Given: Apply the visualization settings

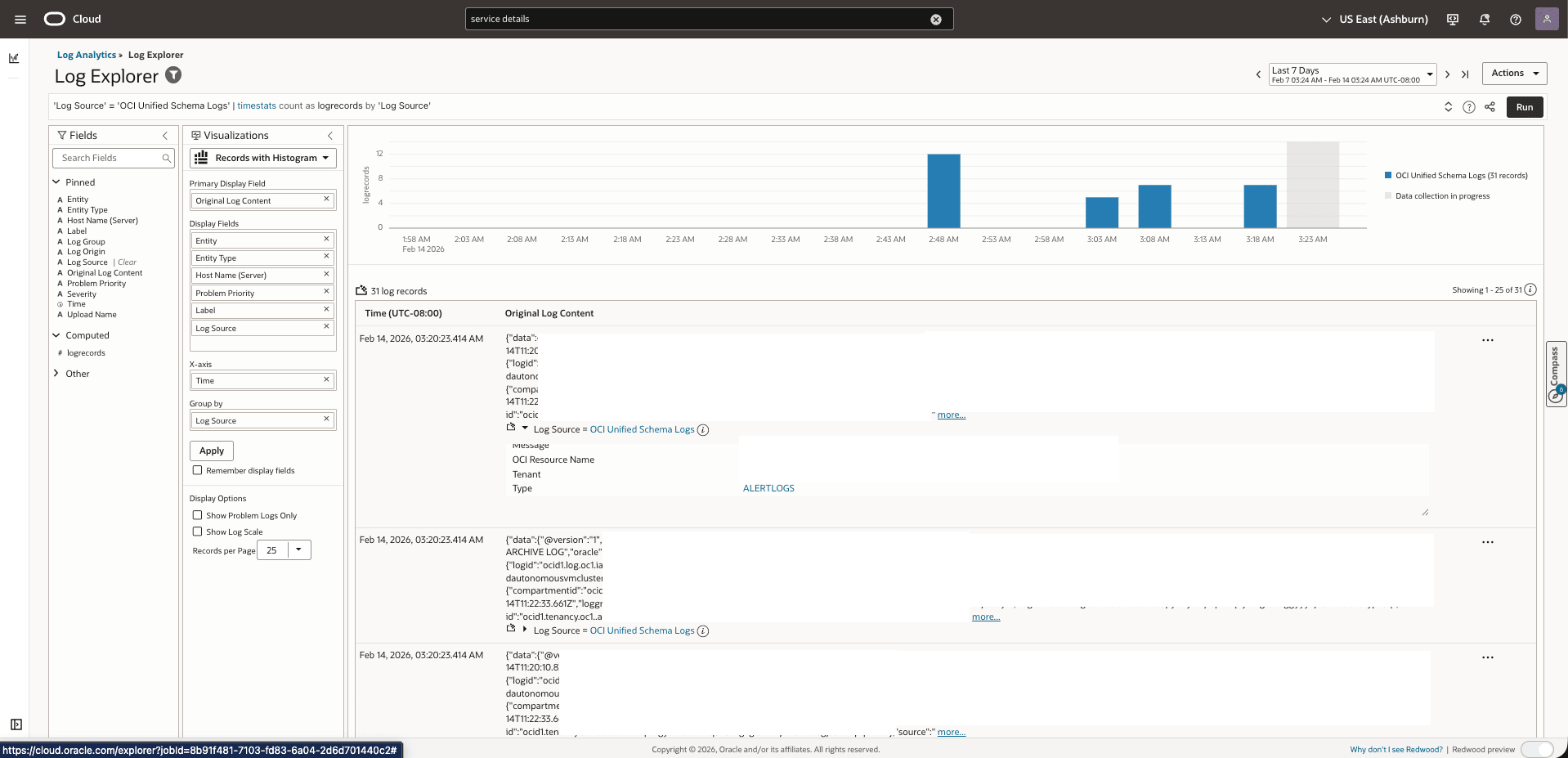Looking at the screenshot, I should pyautogui.click(x=212, y=451).
